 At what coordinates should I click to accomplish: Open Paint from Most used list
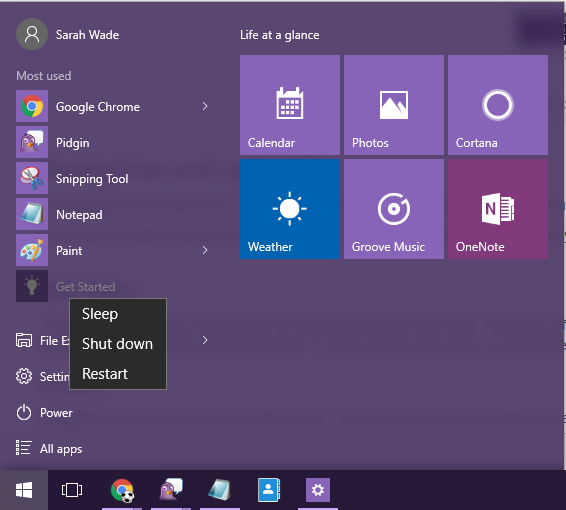113,250
